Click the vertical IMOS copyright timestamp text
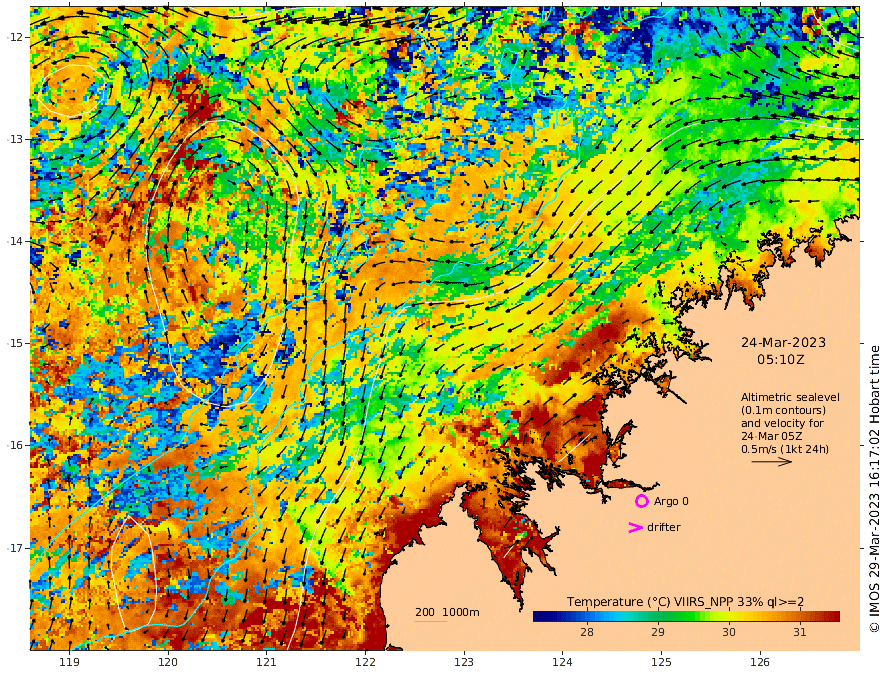 [x=873, y=488]
